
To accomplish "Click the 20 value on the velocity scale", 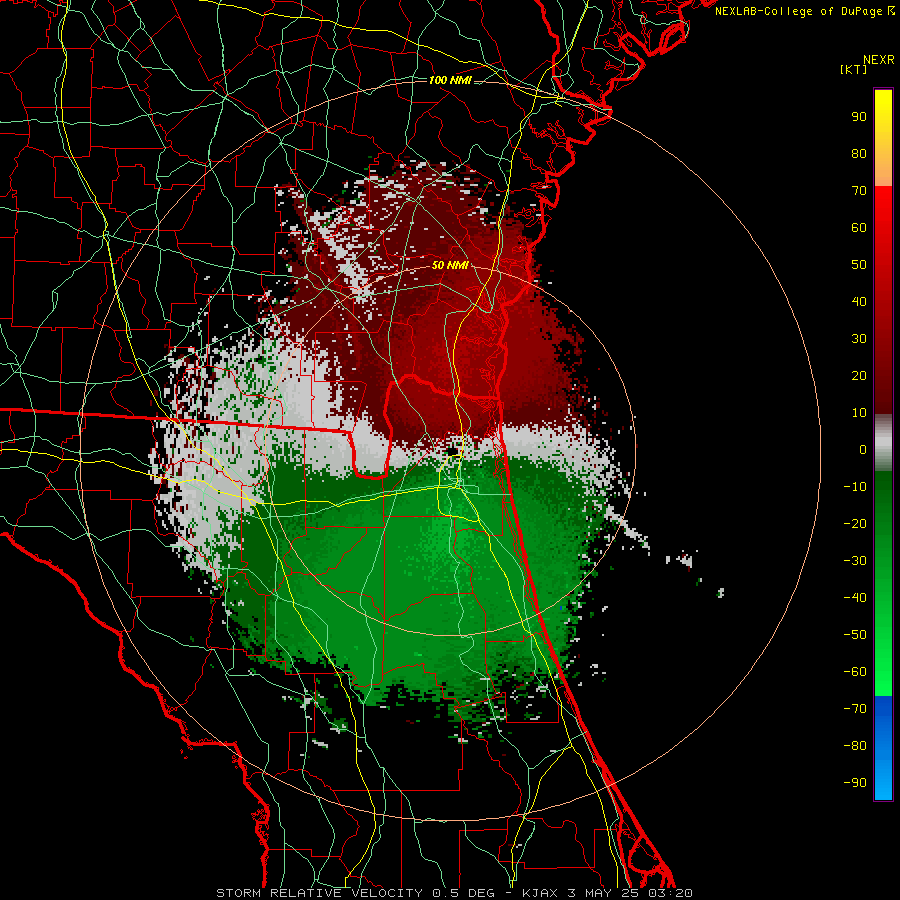I will [859, 376].
